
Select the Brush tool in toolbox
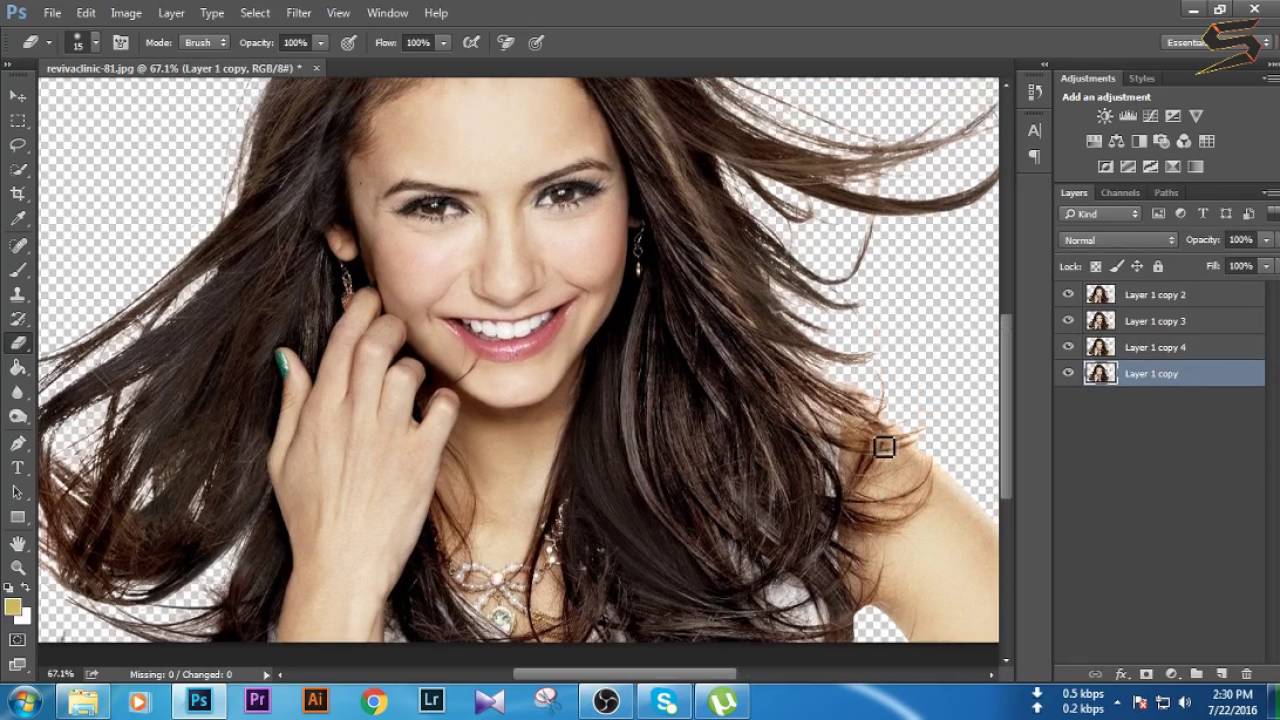tap(18, 270)
